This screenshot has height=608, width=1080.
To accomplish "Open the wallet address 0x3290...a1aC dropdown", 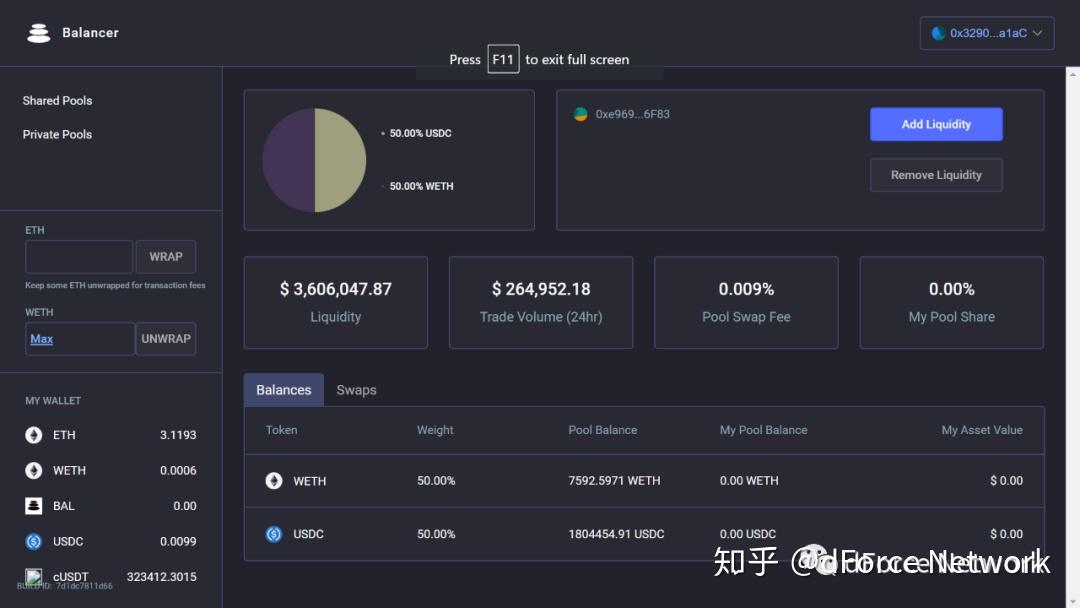I will (986, 33).
